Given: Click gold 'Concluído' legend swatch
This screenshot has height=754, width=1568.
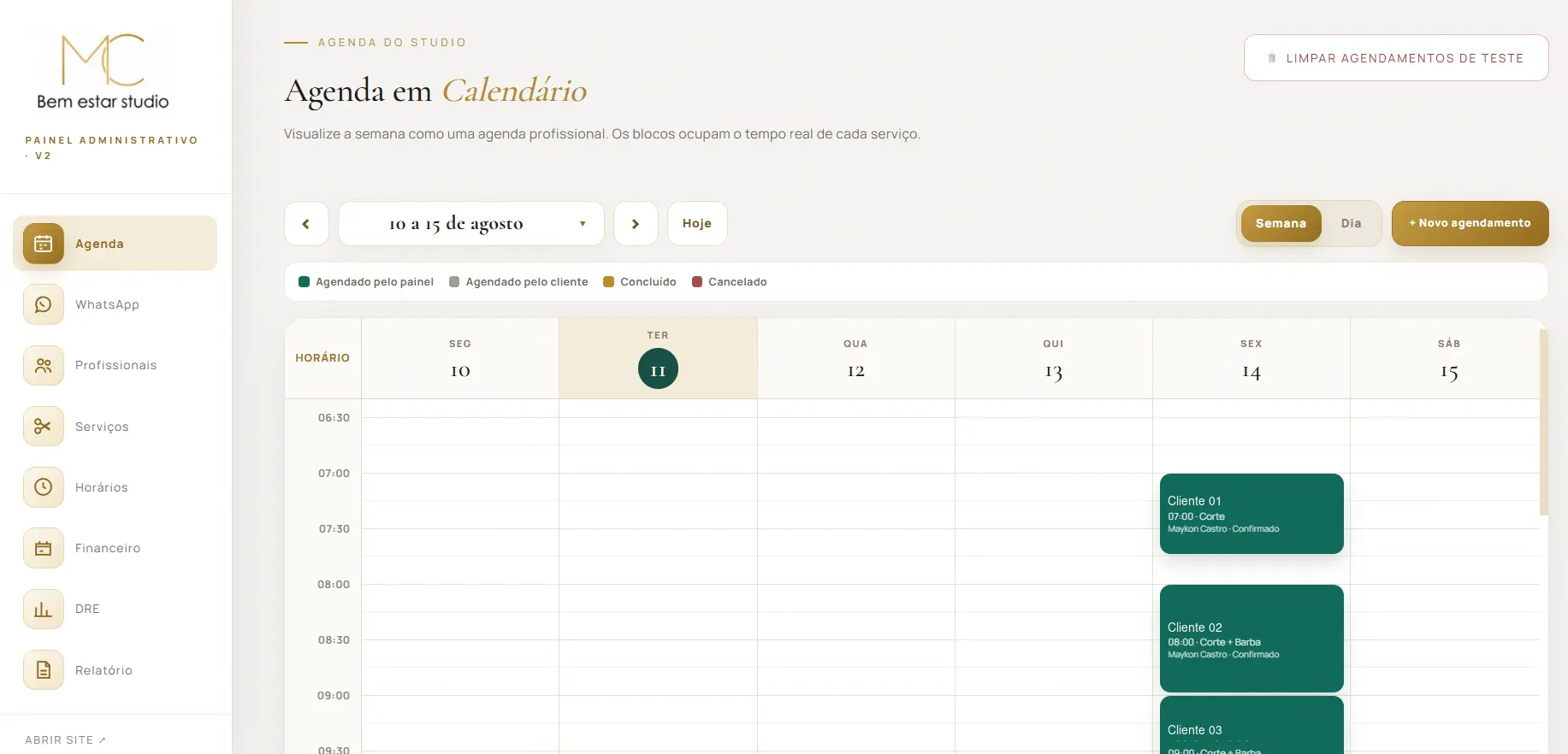Looking at the screenshot, I should pos(608,282).
